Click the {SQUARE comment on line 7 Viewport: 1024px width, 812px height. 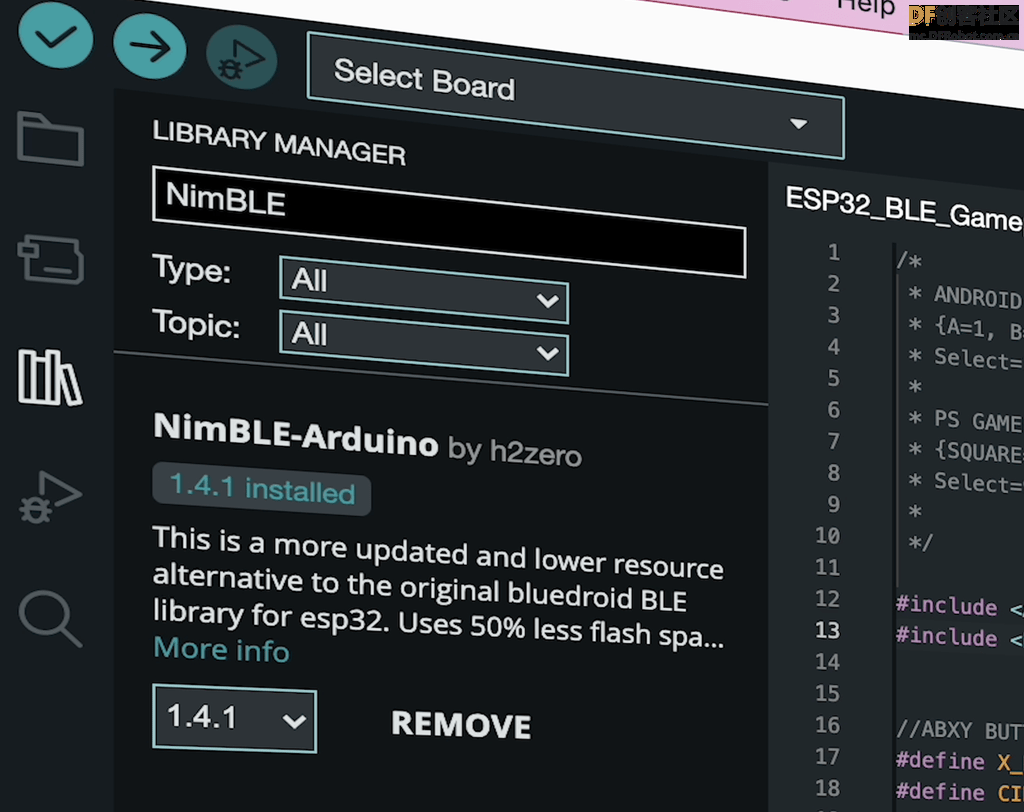click(x=978, y=451)
